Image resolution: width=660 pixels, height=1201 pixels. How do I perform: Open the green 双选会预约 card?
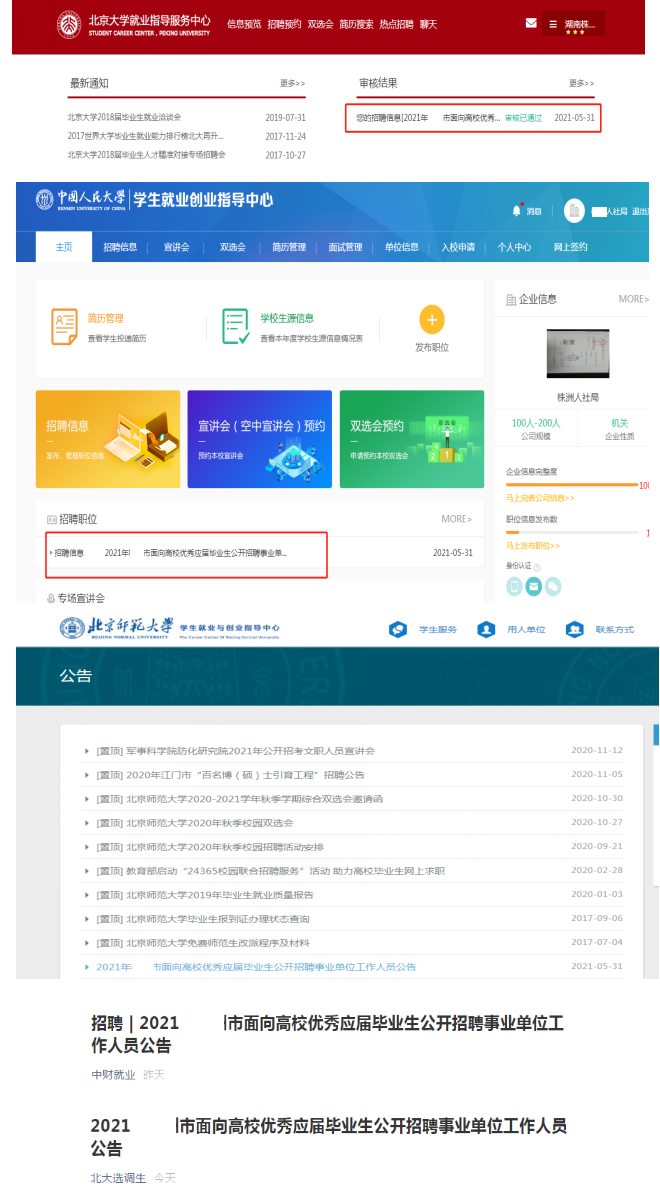[412, 439]
